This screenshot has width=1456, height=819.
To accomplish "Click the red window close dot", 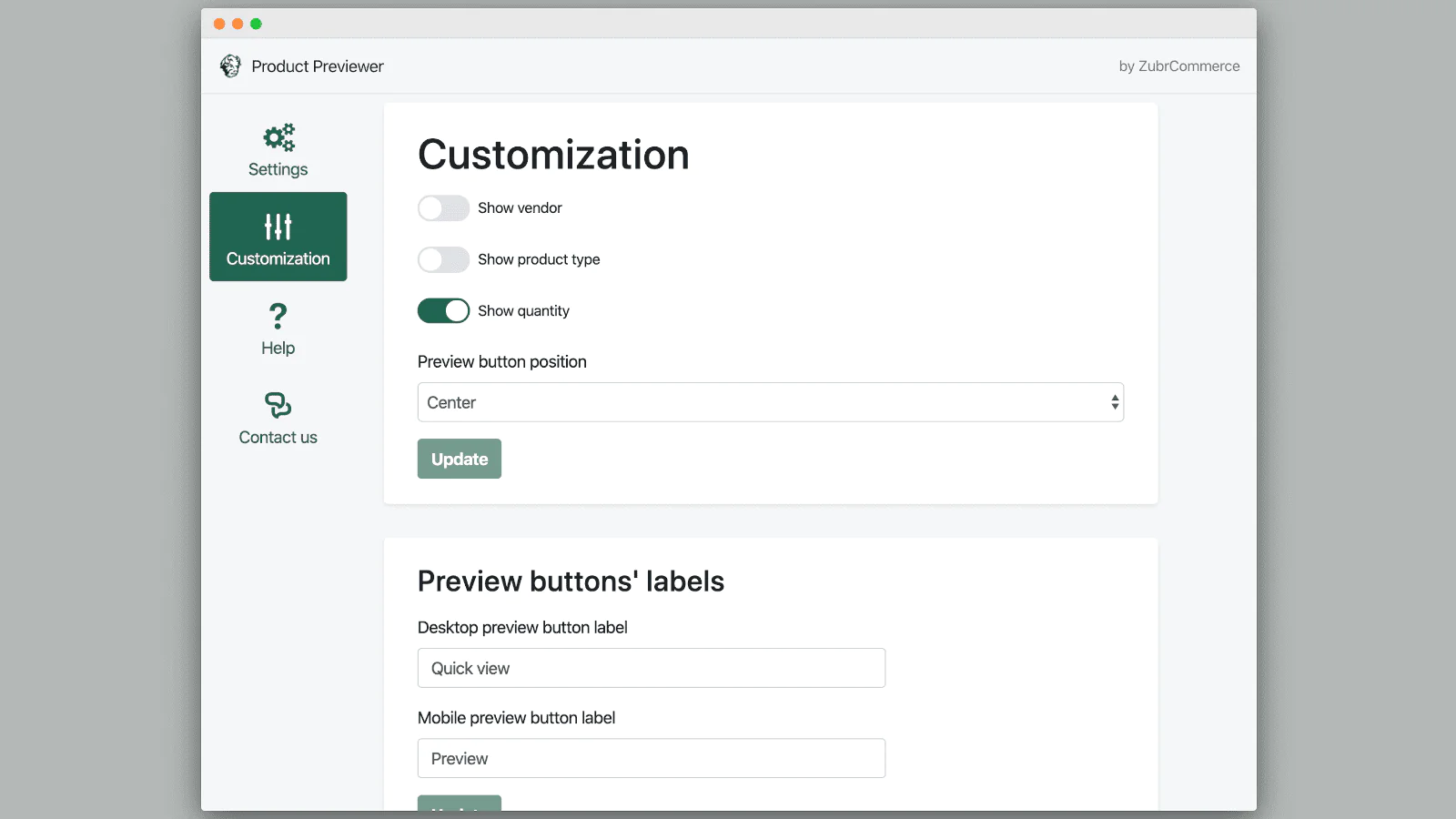I will (219, 24).
